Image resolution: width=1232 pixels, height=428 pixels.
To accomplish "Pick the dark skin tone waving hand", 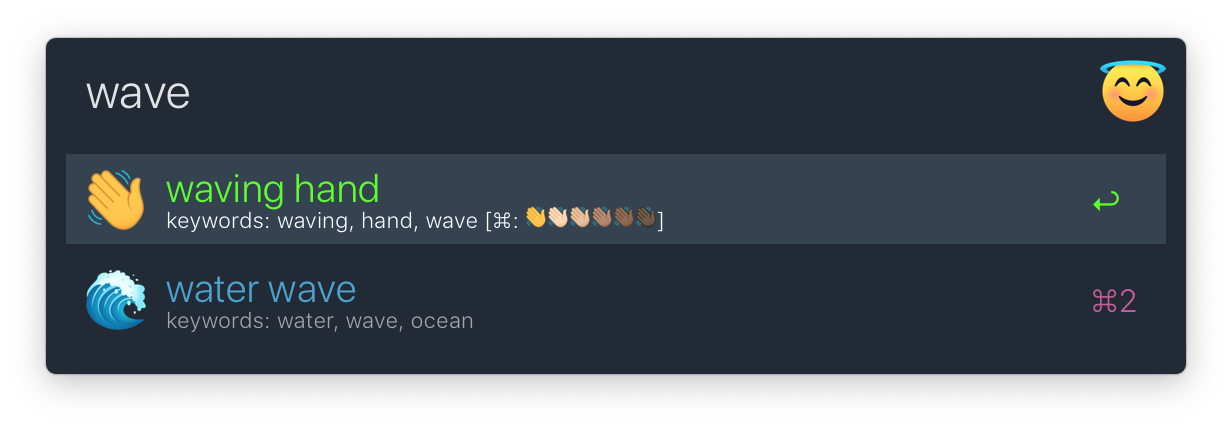I will 645,217.
